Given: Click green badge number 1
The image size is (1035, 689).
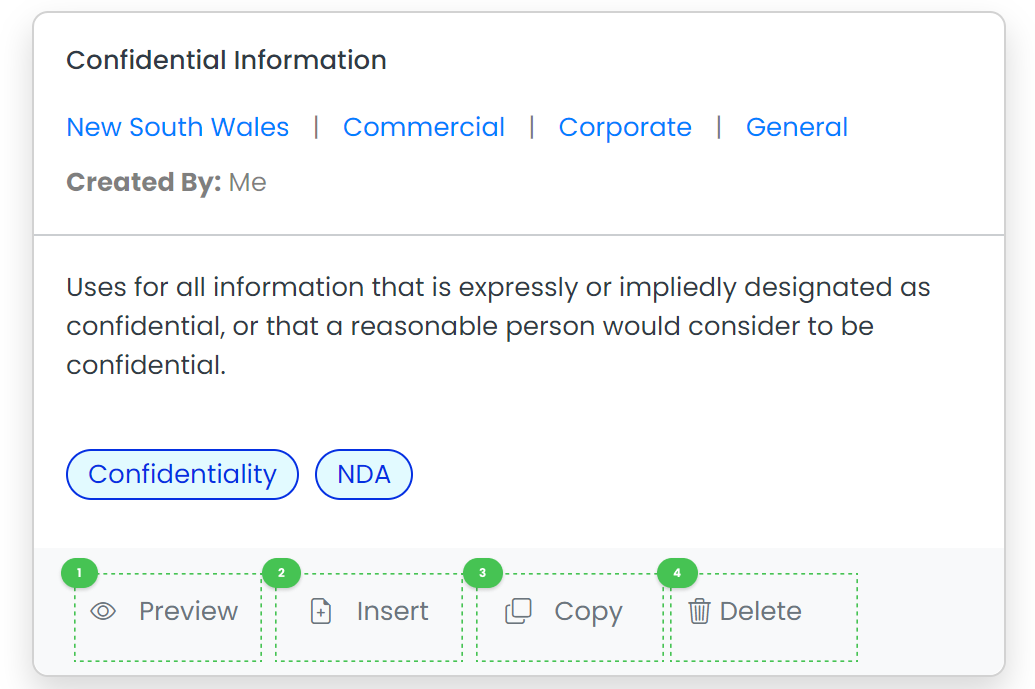Looking at the screenshot, I should [x=79, y=573].
